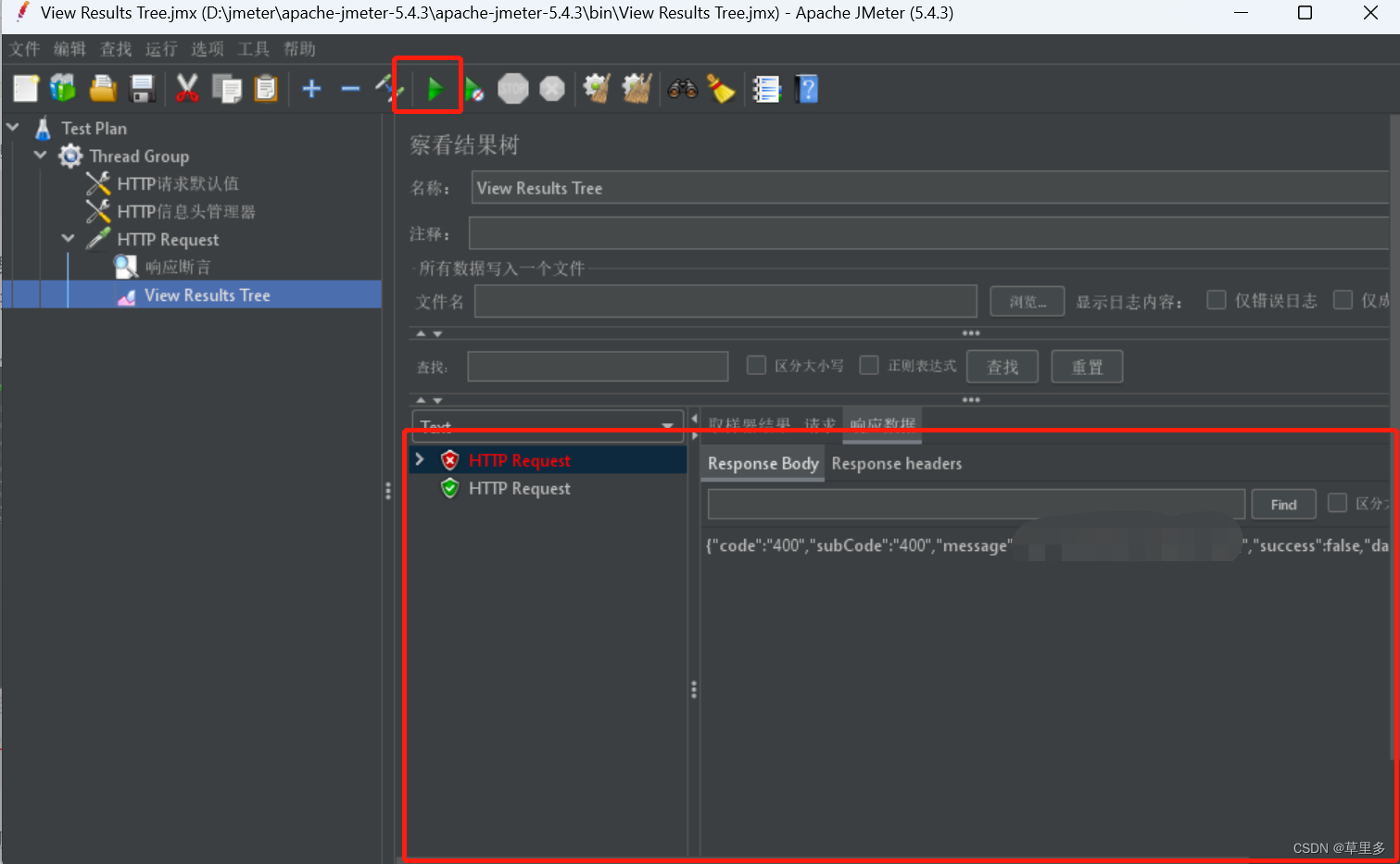Toggle 区分大小写 checkbox
The image size is (1400, 864).
(756, 366)
